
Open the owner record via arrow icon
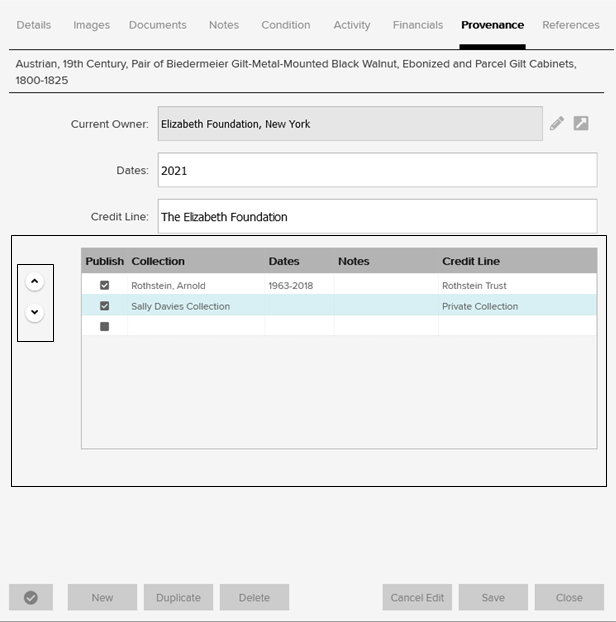[x=581, y=124]
